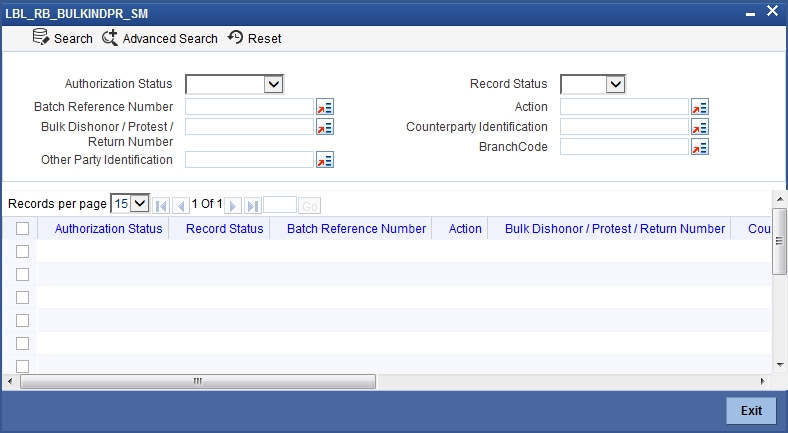Click the horizontal scrollbar right arrow

pos(763,381)
